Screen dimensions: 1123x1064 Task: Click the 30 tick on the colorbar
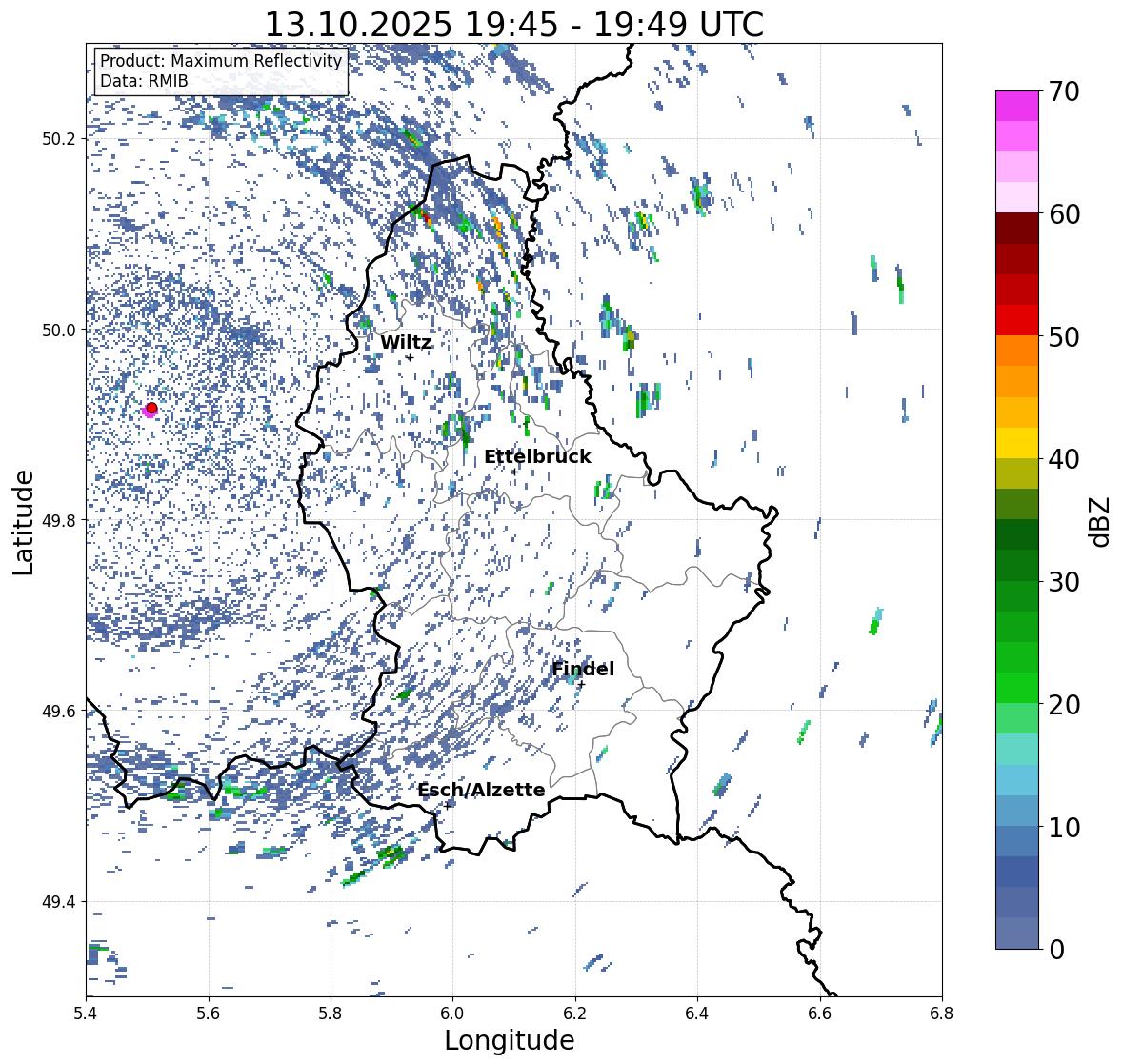coord(1064,582)
